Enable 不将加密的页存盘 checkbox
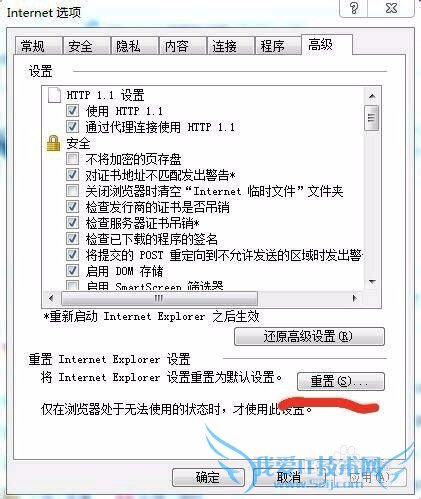 coord(72,159)
